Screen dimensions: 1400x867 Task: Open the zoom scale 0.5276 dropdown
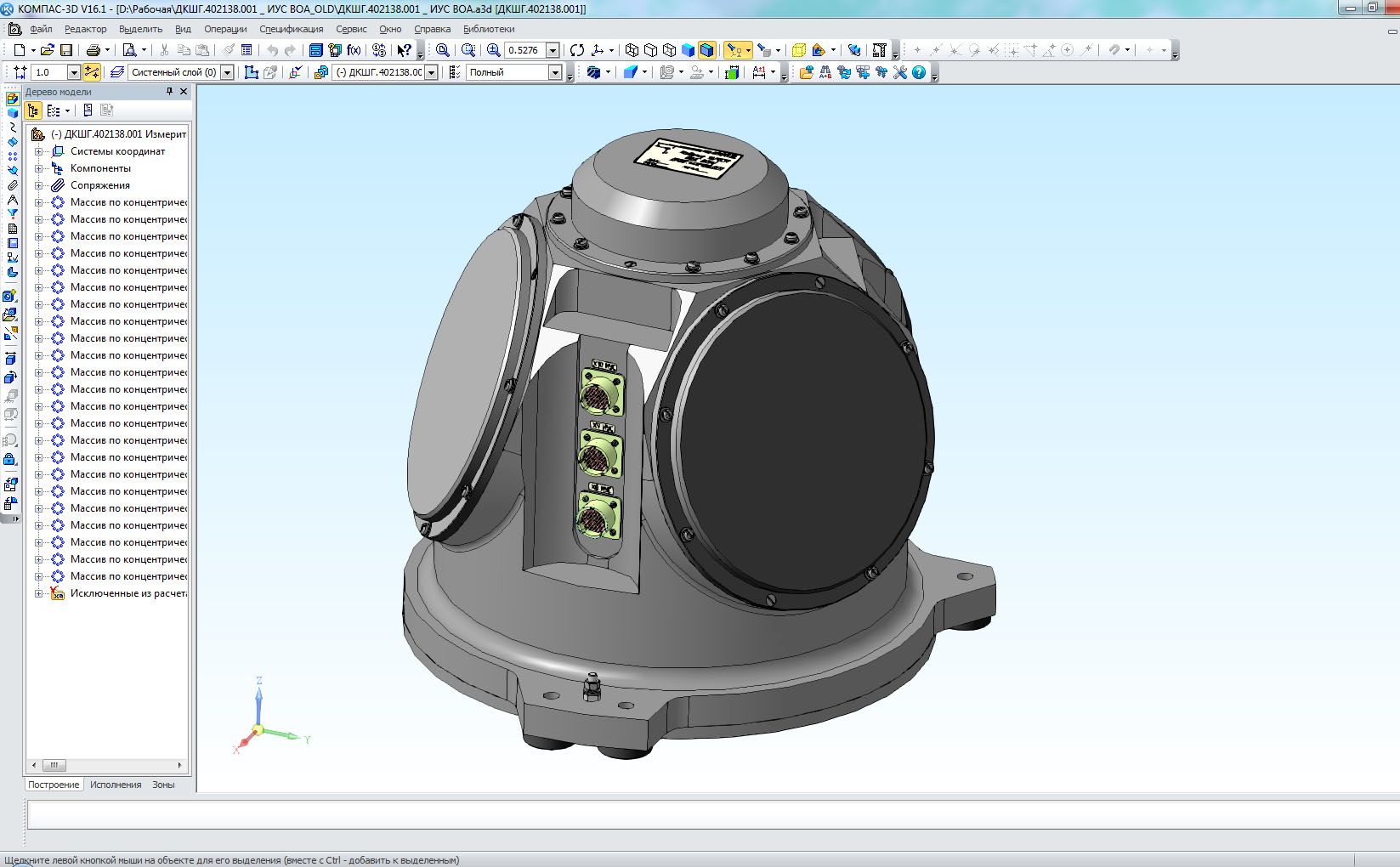(x=553, y=50)
